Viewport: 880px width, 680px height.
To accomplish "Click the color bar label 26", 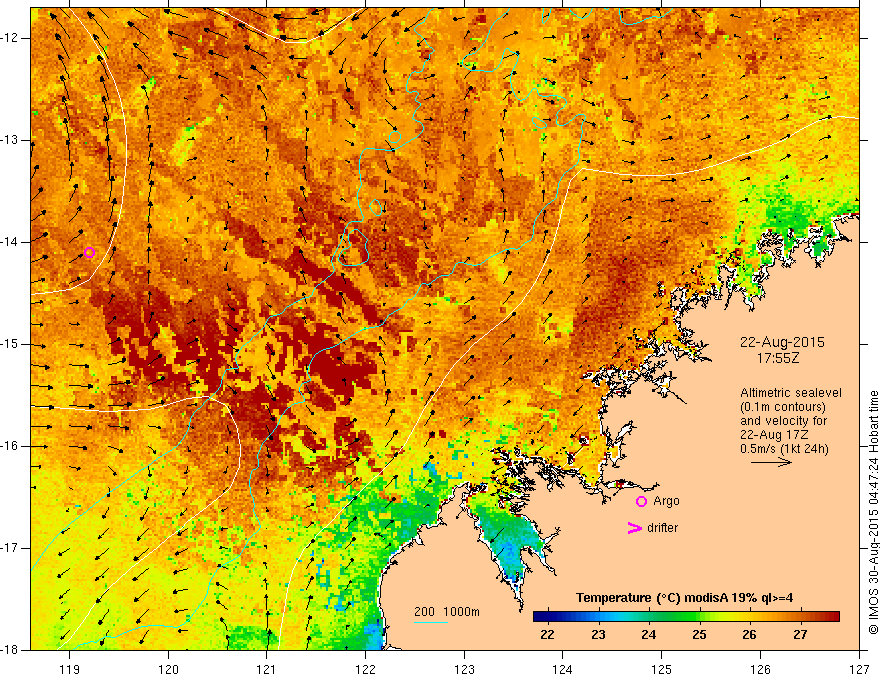I will coord(749,635).
